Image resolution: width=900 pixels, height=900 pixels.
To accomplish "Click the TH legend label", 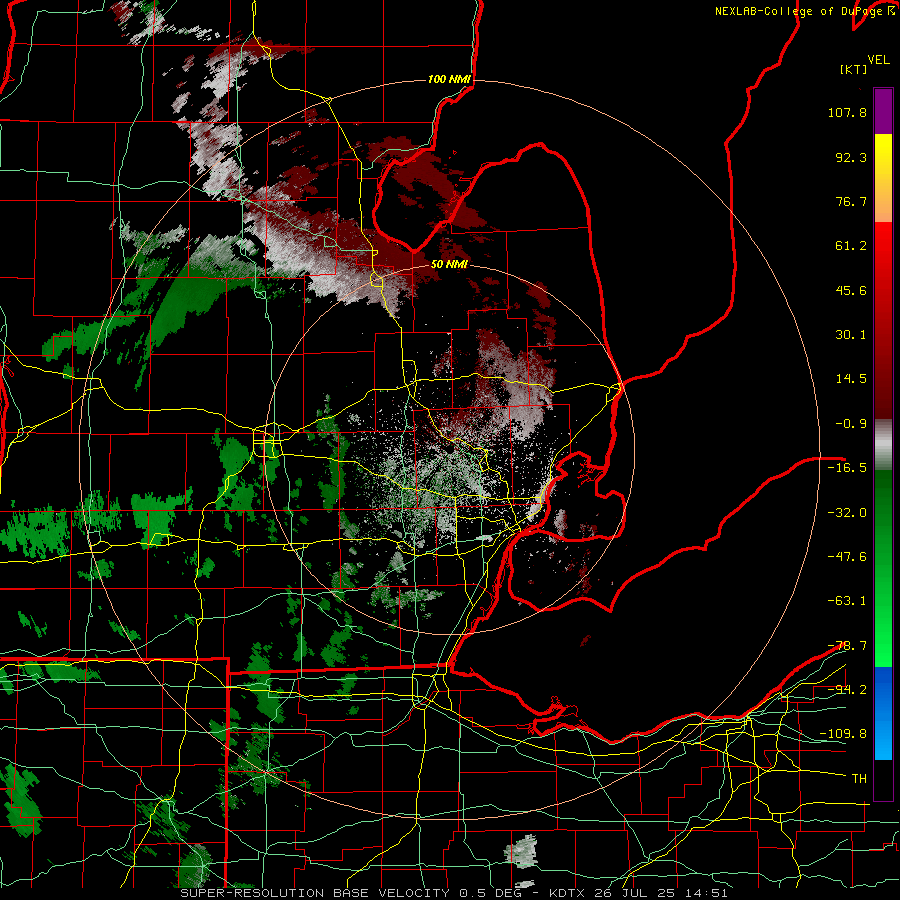I will point(859,779).
